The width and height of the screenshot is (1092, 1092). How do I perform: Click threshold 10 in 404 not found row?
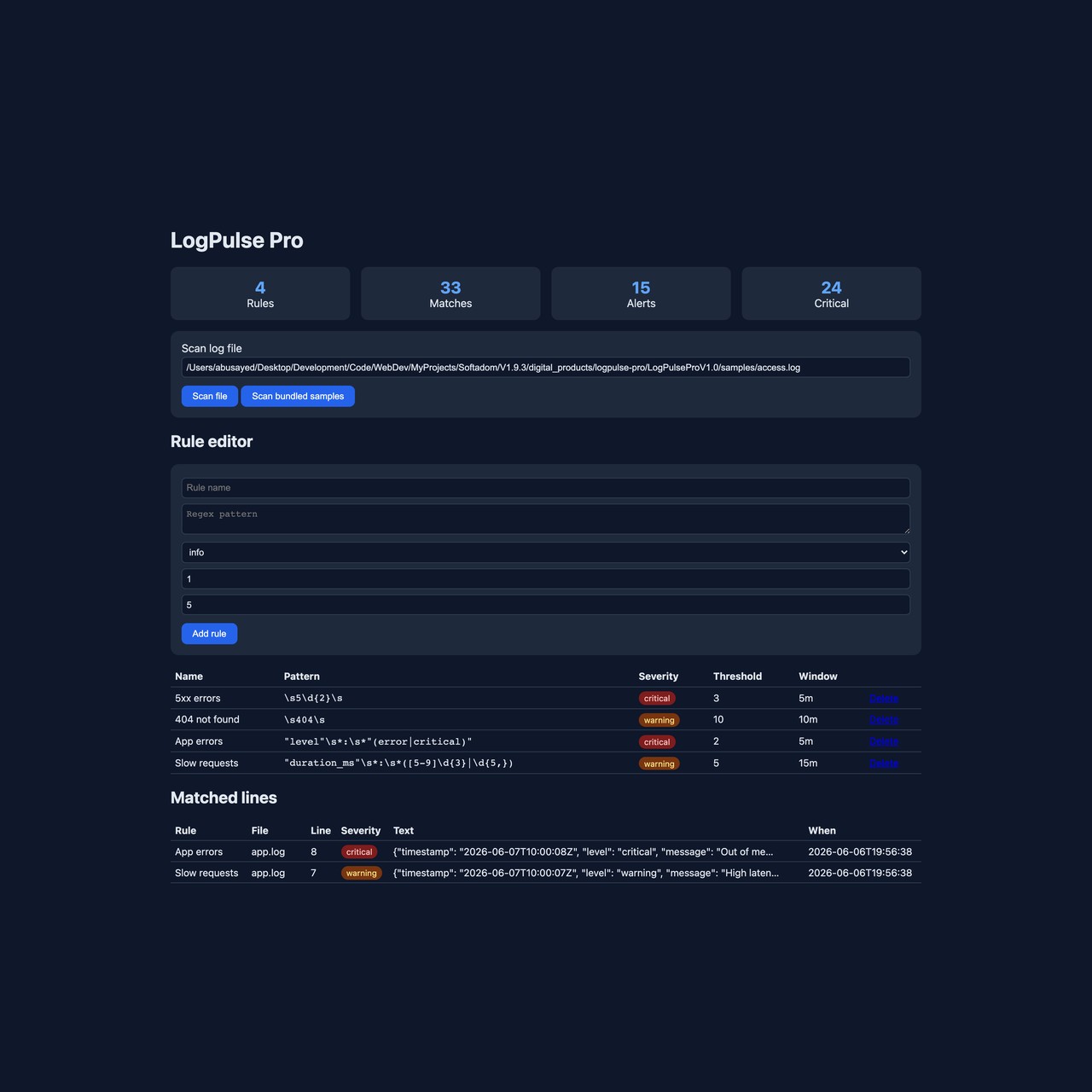click(718, 720)
